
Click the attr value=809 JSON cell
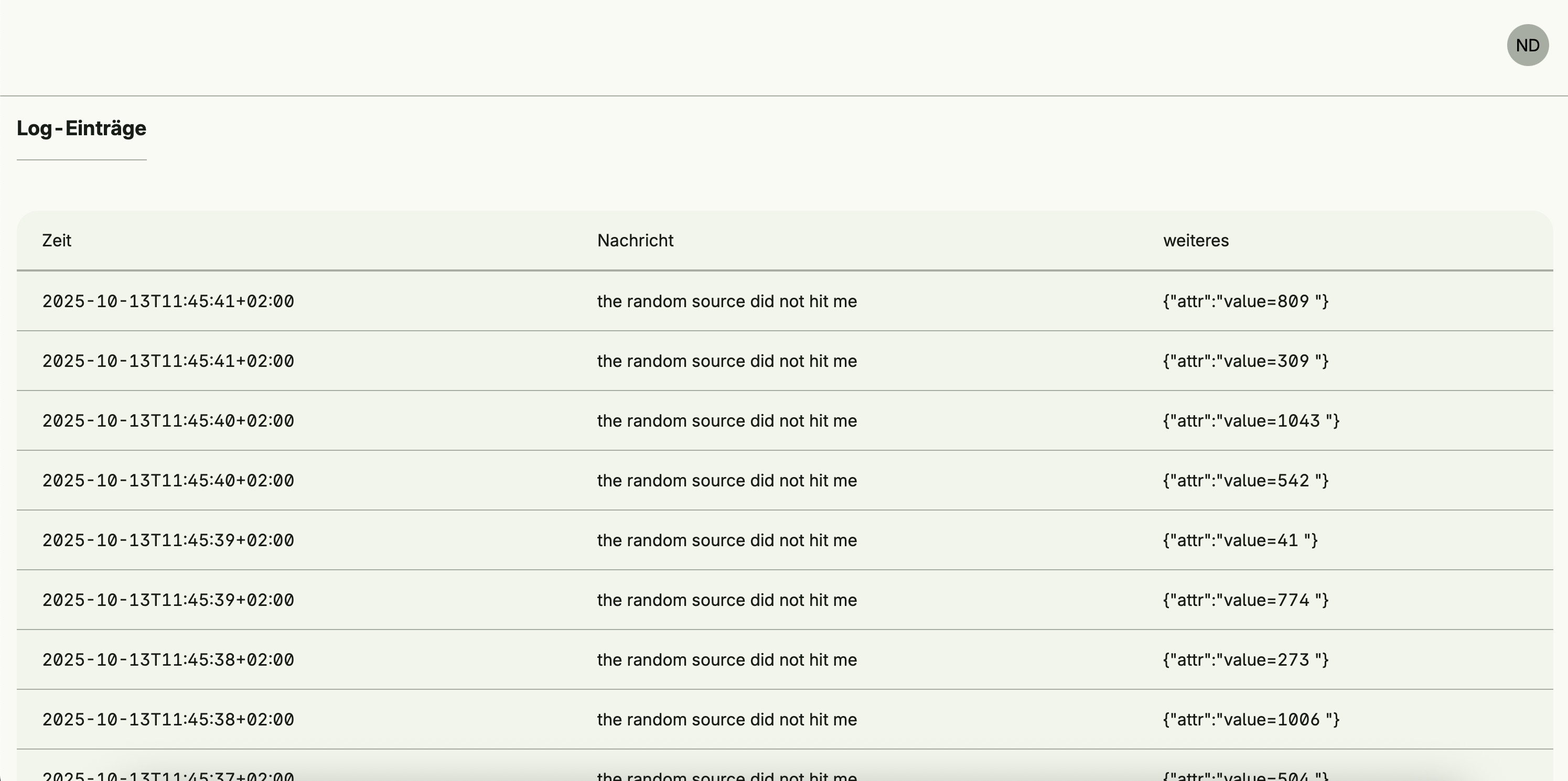coord(1245,302)
